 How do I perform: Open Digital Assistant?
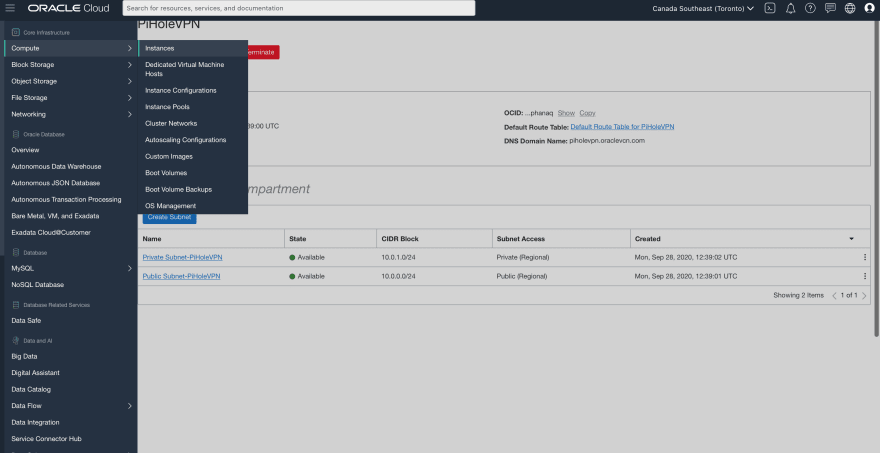tap(35, 373)
